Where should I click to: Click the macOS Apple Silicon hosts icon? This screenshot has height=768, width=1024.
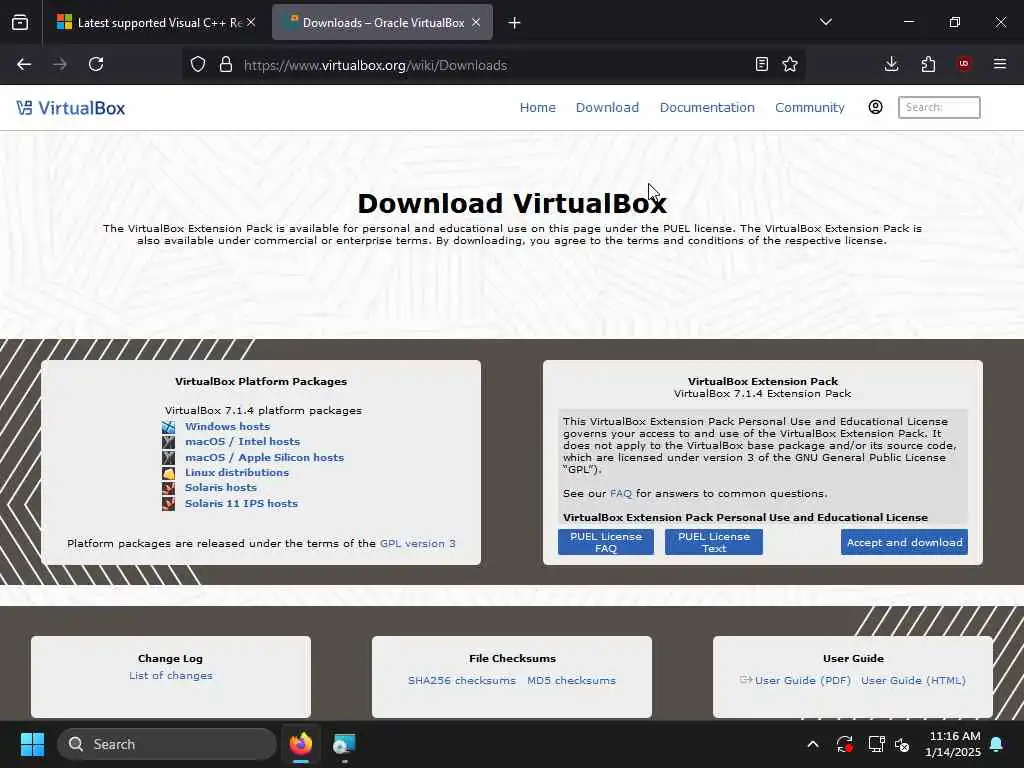pyautogui.click(x=168, y=458)
